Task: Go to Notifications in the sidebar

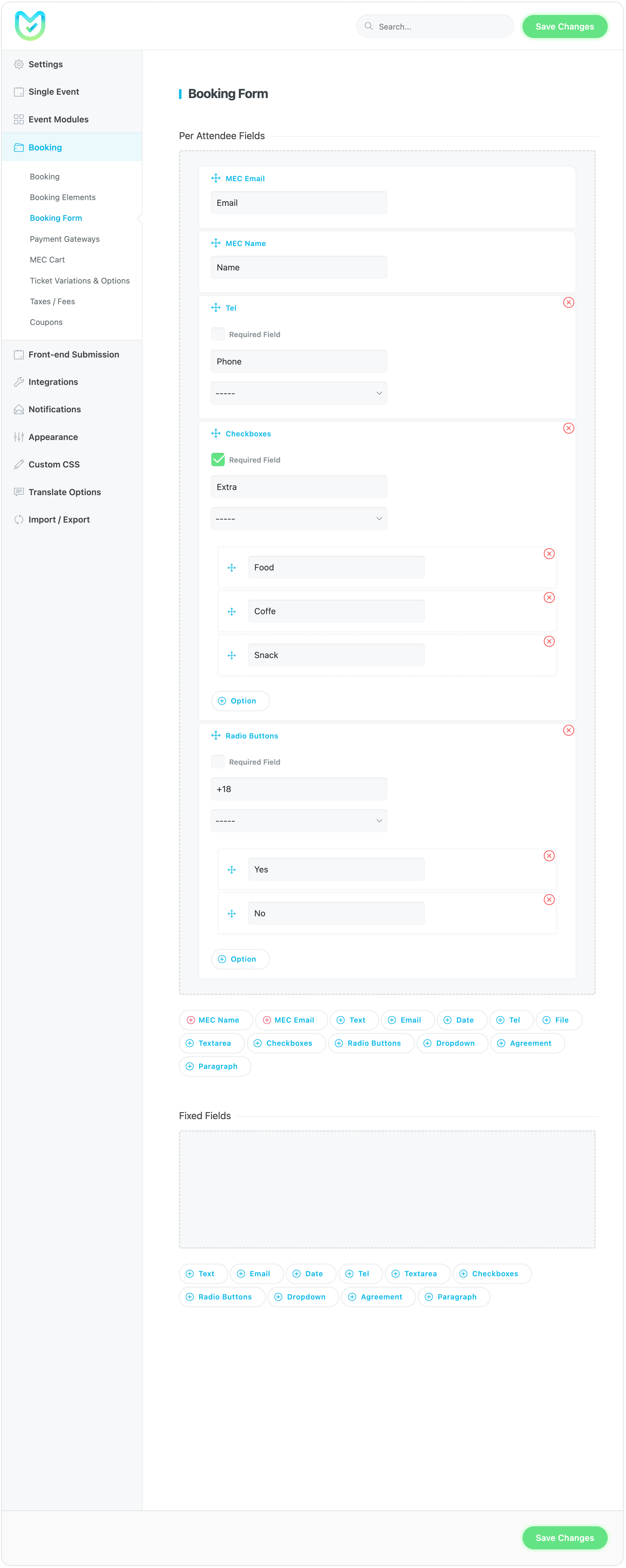Action: click(54, 410)
